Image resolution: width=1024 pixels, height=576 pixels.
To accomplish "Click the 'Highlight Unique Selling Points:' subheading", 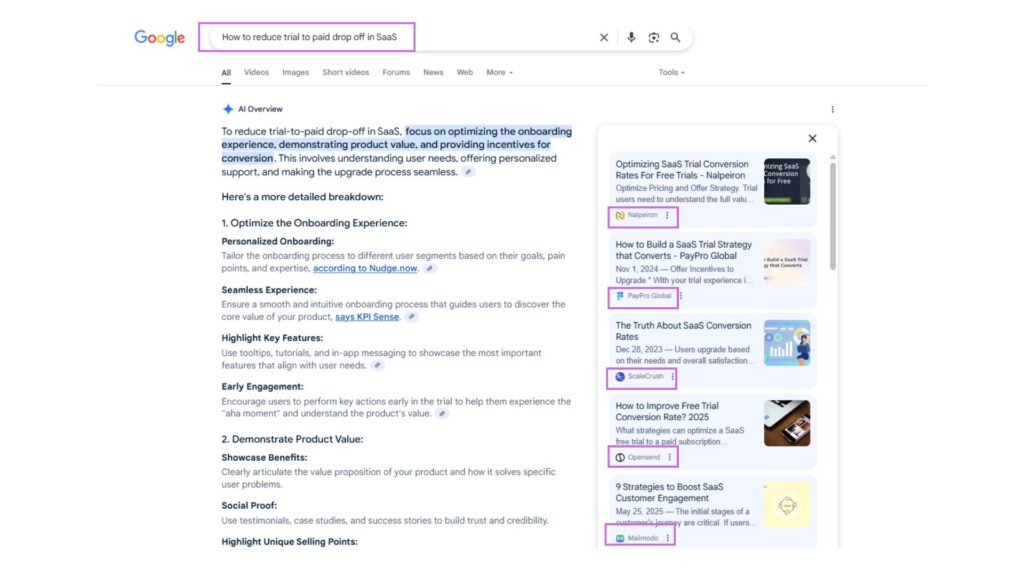I will pos(289,541).
